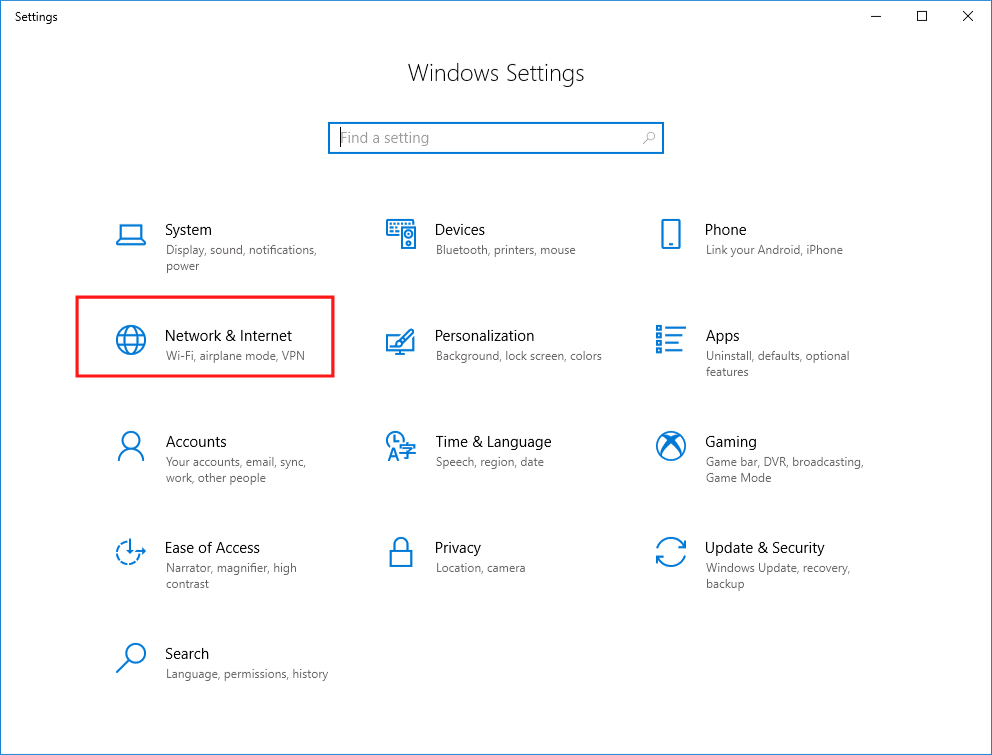Image resolution: width=992 pixels, height=755 pixels.
Task: Click the Privacy padlock icon
Action: pyautogui.click(x=401, y=552)
